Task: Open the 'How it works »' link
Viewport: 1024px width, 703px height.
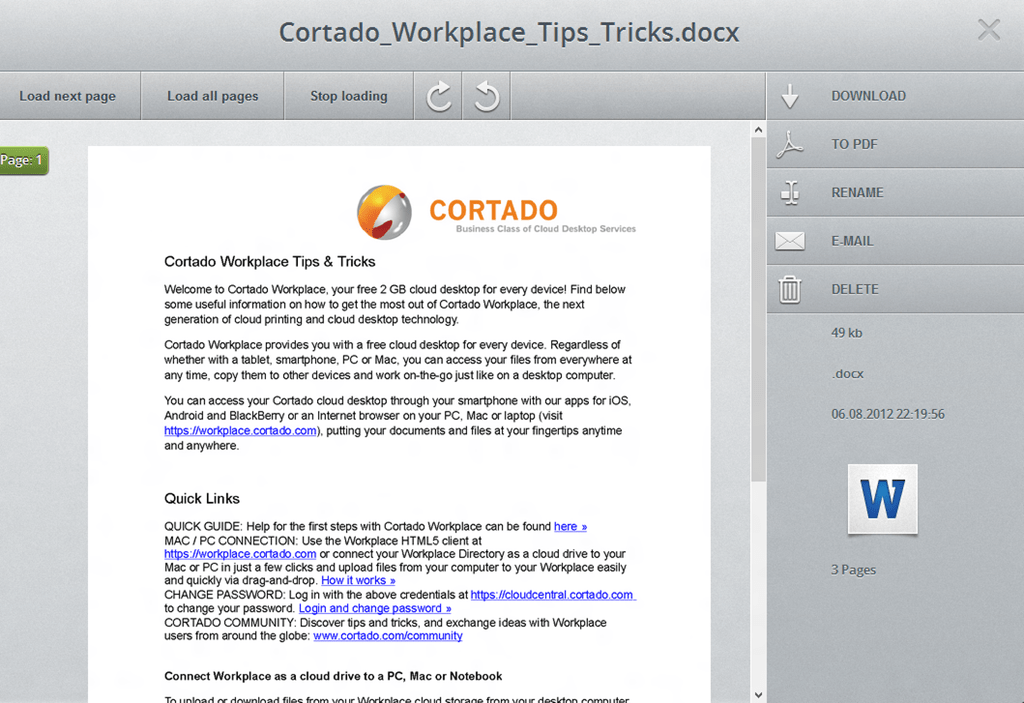Action: tap(358, 580)
